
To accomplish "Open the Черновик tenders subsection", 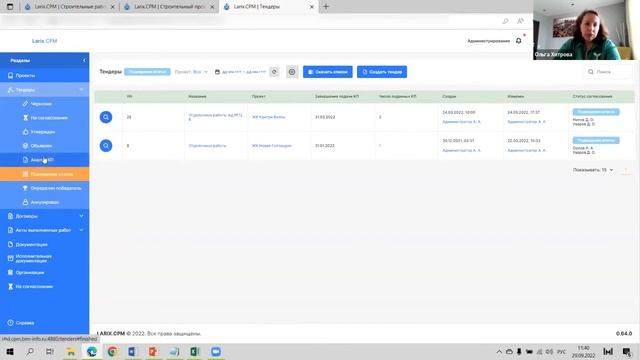I will tap(44, 104).
